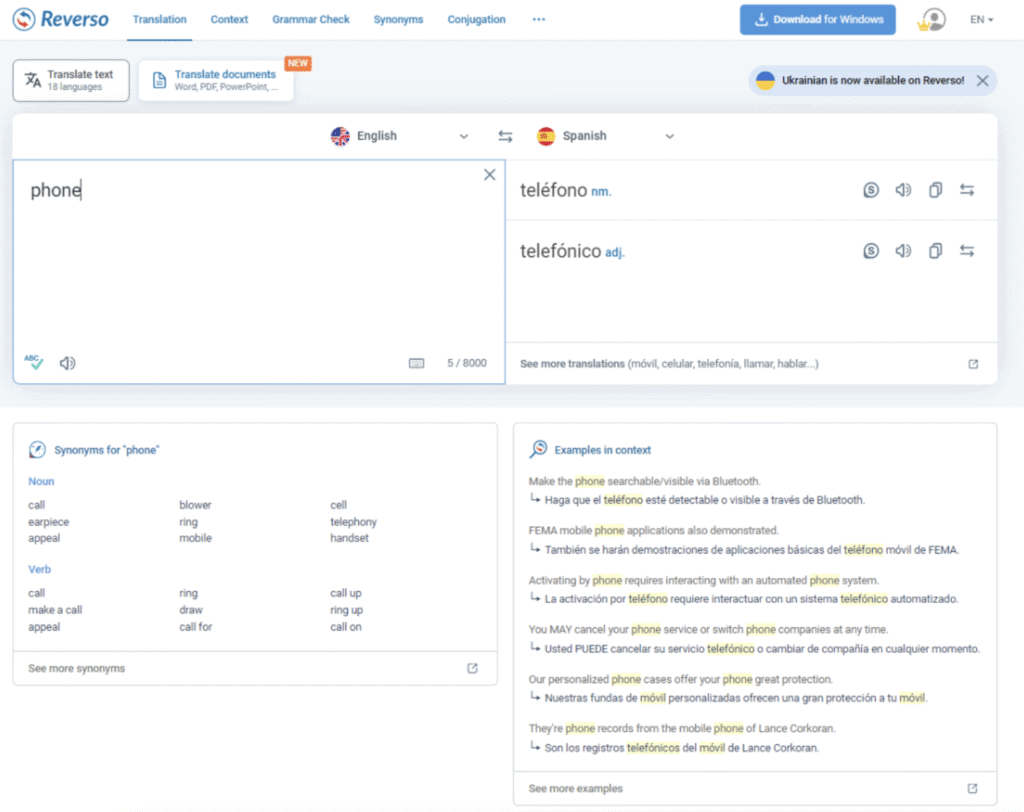
Task: Open See more synonyms link
Action: coord(77,668)
